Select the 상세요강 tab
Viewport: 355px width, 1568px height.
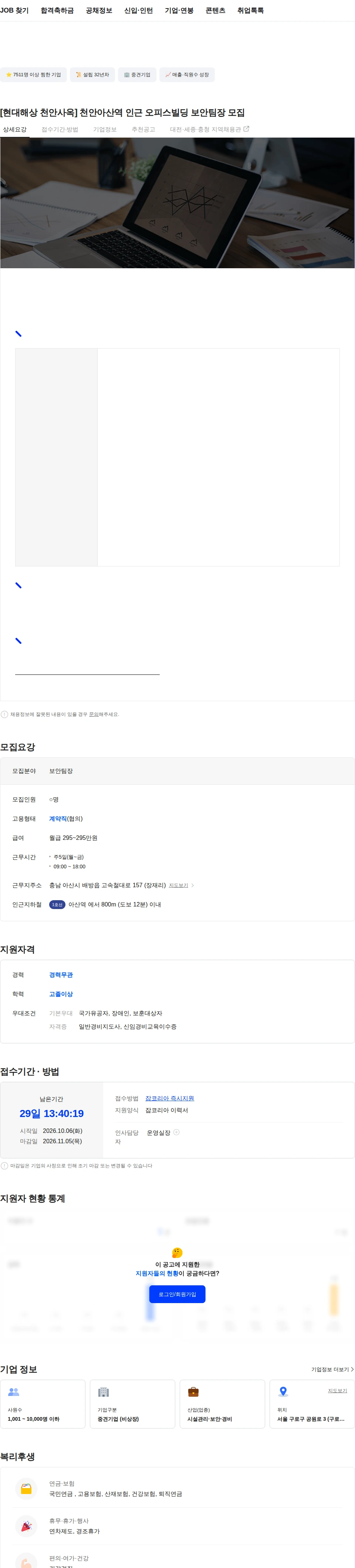point(14,129)
